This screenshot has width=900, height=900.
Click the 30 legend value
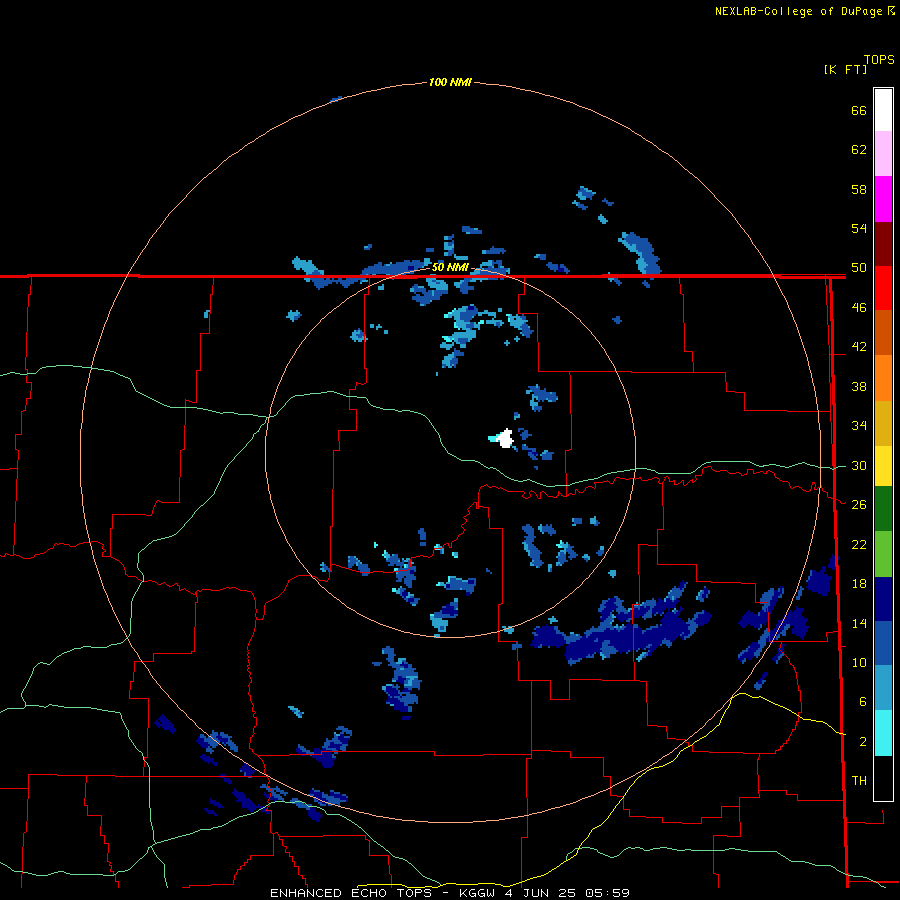click(x=859, y=465)
